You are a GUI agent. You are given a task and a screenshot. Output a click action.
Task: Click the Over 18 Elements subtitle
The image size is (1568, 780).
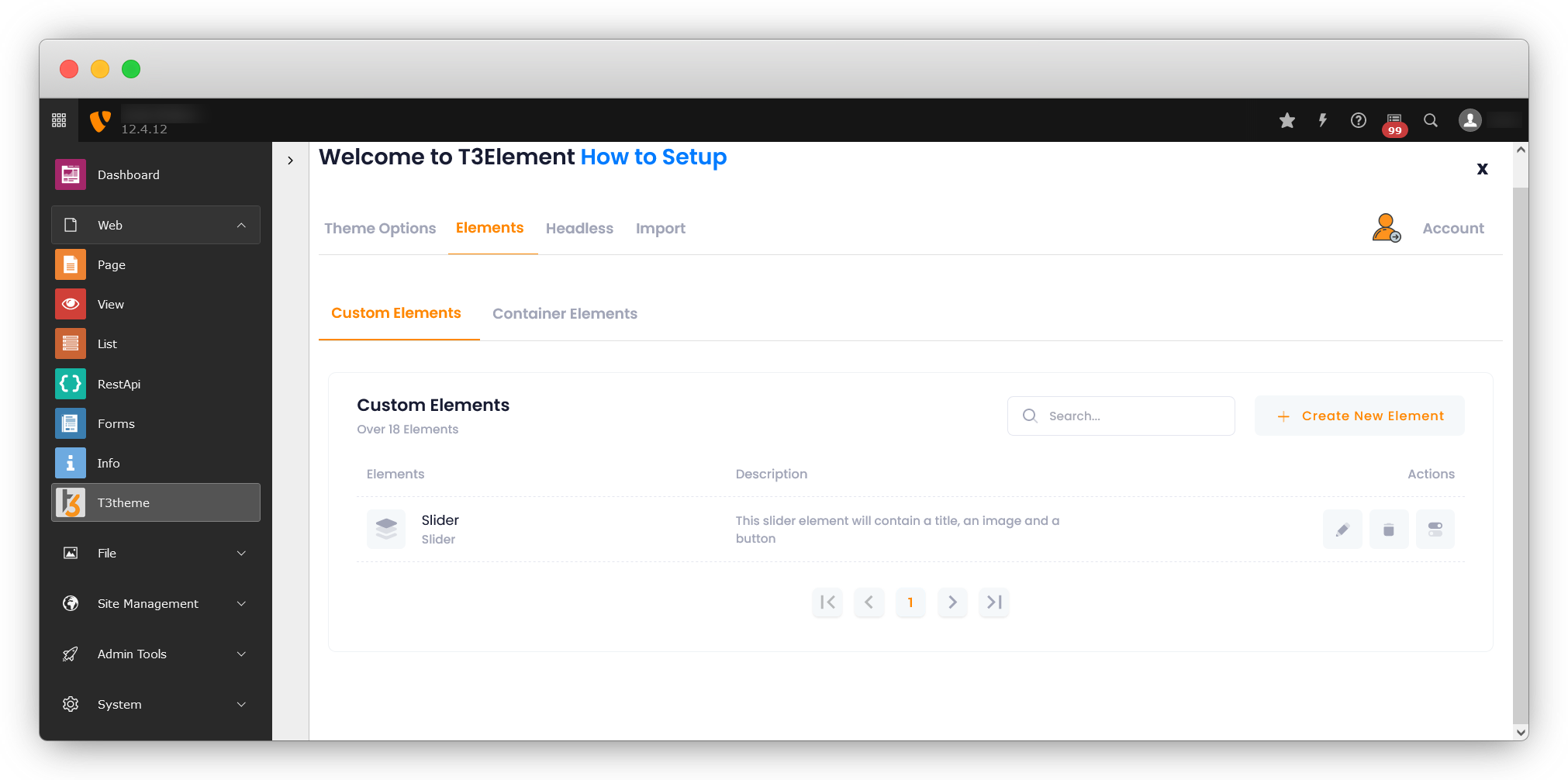pyautogui.click(x=408, y=429)
